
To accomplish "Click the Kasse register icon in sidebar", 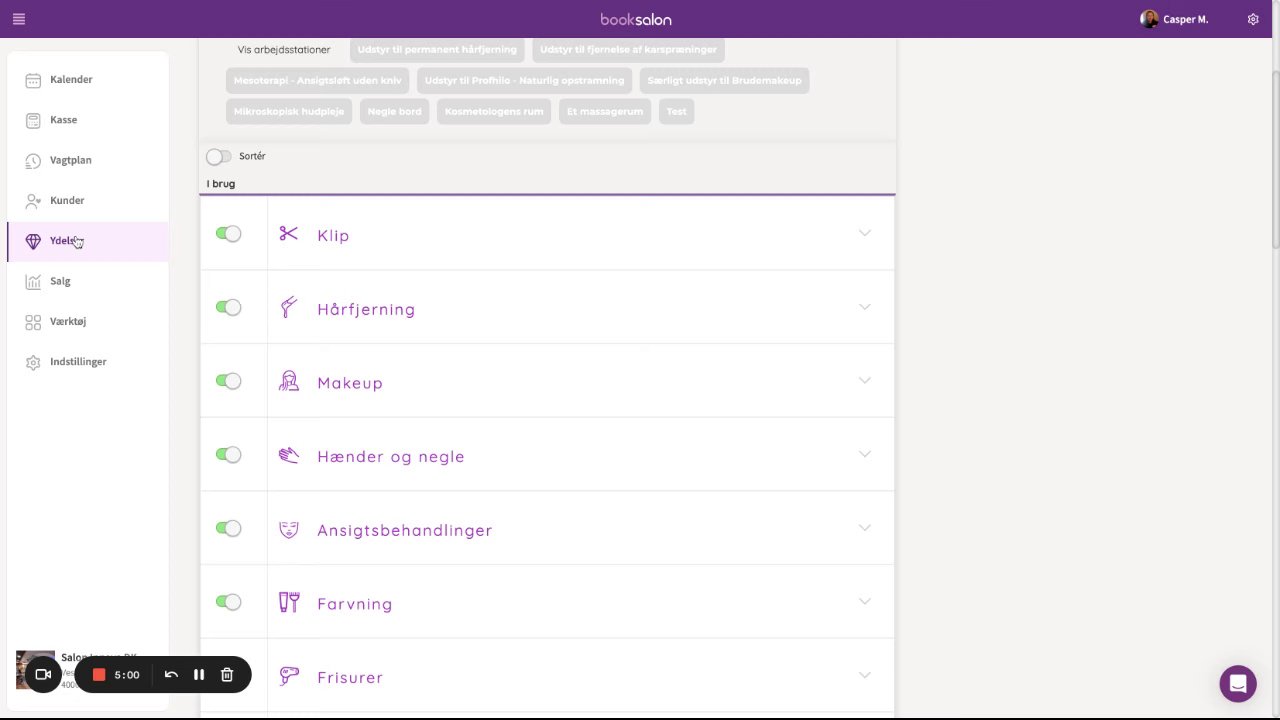I will (x=33, y=120).
